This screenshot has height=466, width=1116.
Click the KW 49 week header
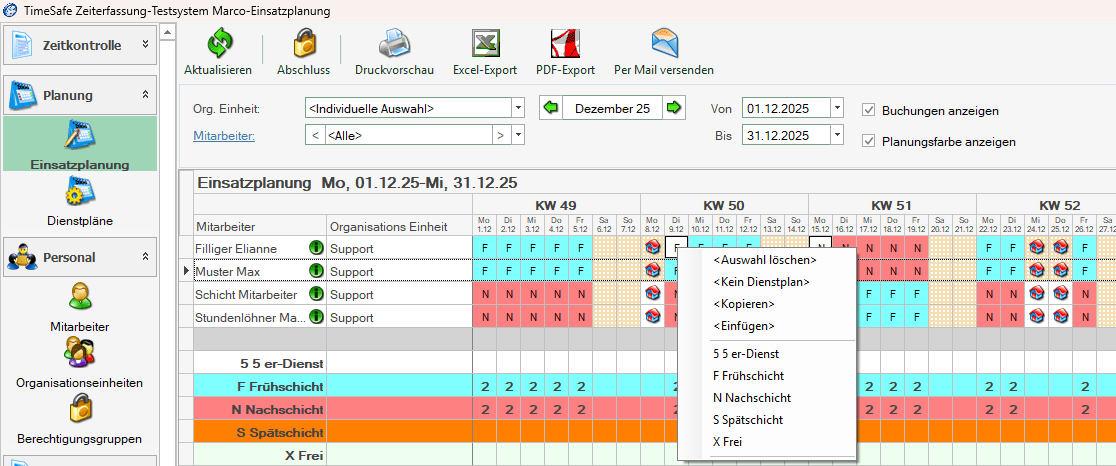tap(556, 206)
